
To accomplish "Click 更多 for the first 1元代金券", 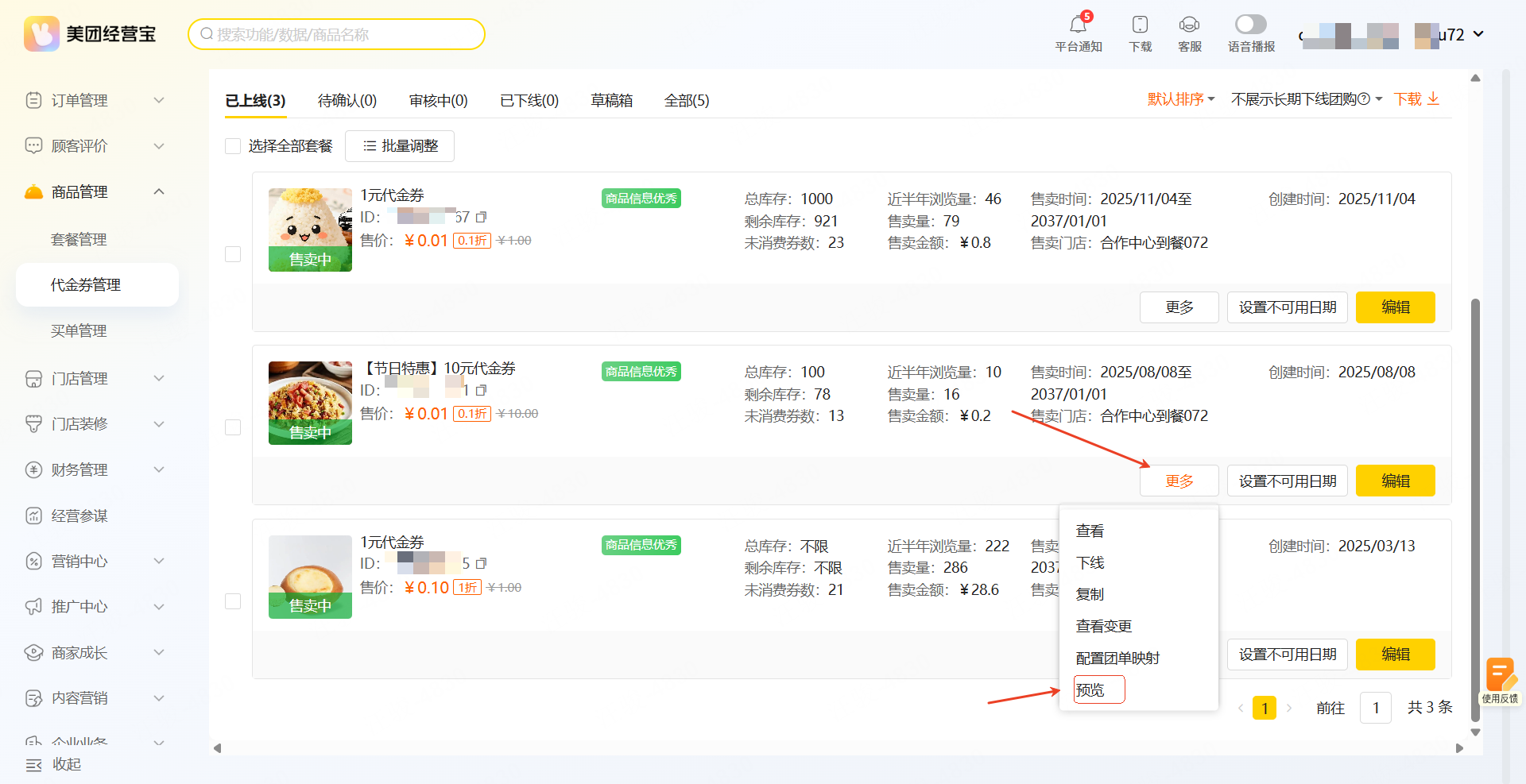I will (x=1179, y=307).
